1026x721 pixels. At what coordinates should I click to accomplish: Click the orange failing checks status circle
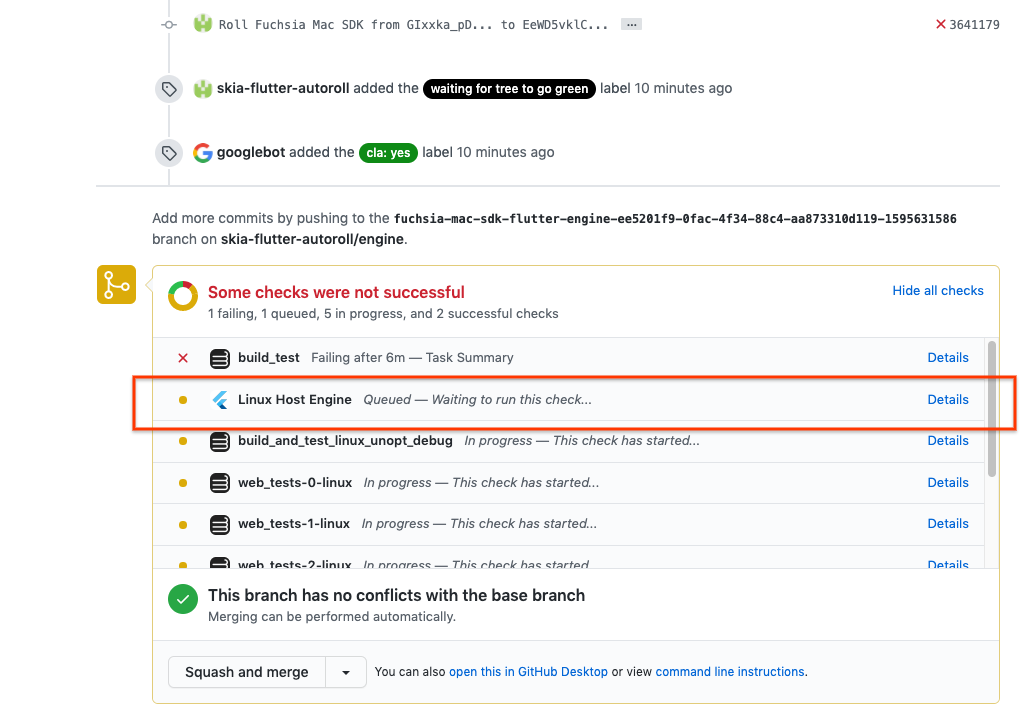(183, 295)
